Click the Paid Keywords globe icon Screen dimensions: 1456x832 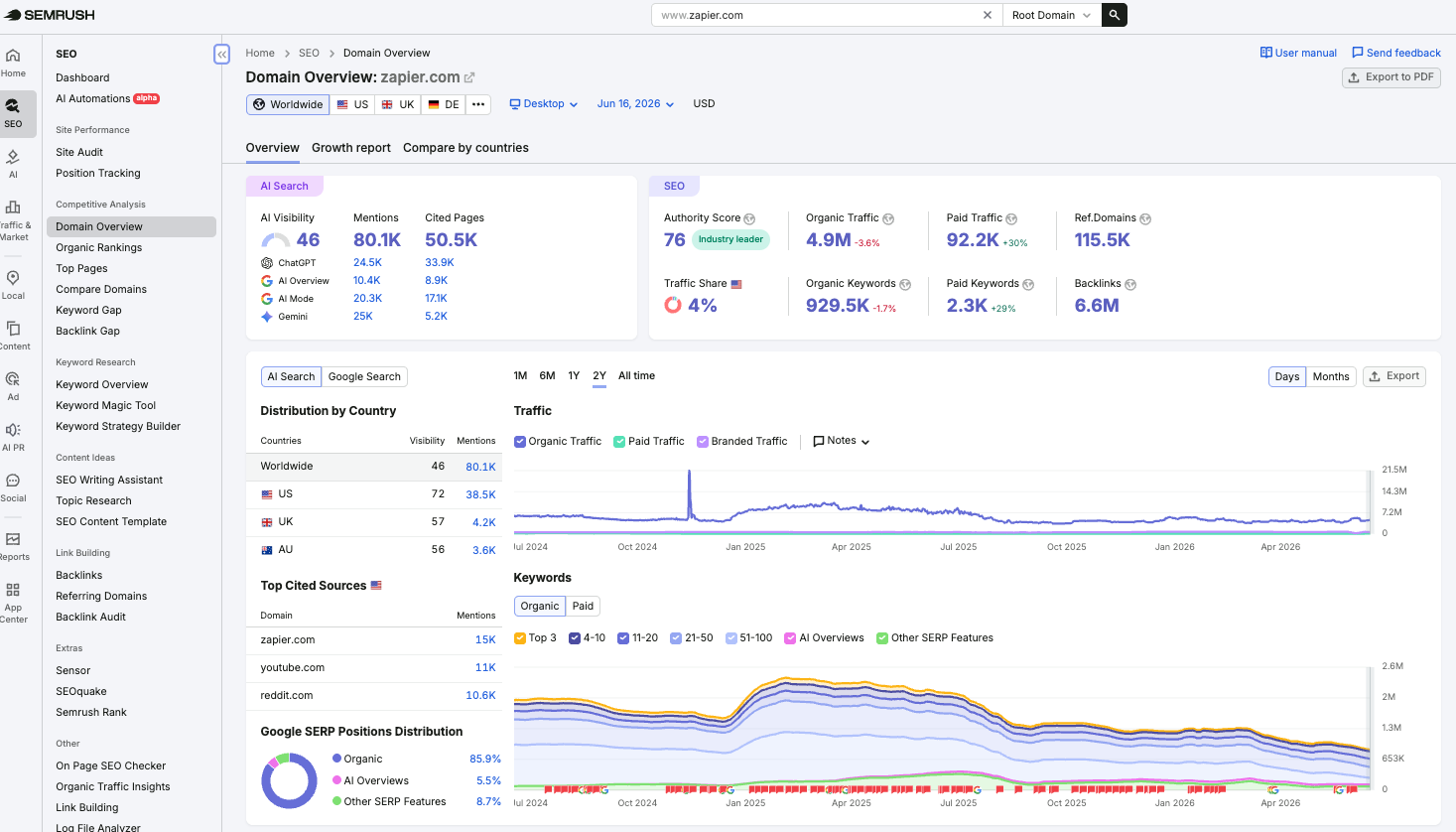pos(1028,284)
